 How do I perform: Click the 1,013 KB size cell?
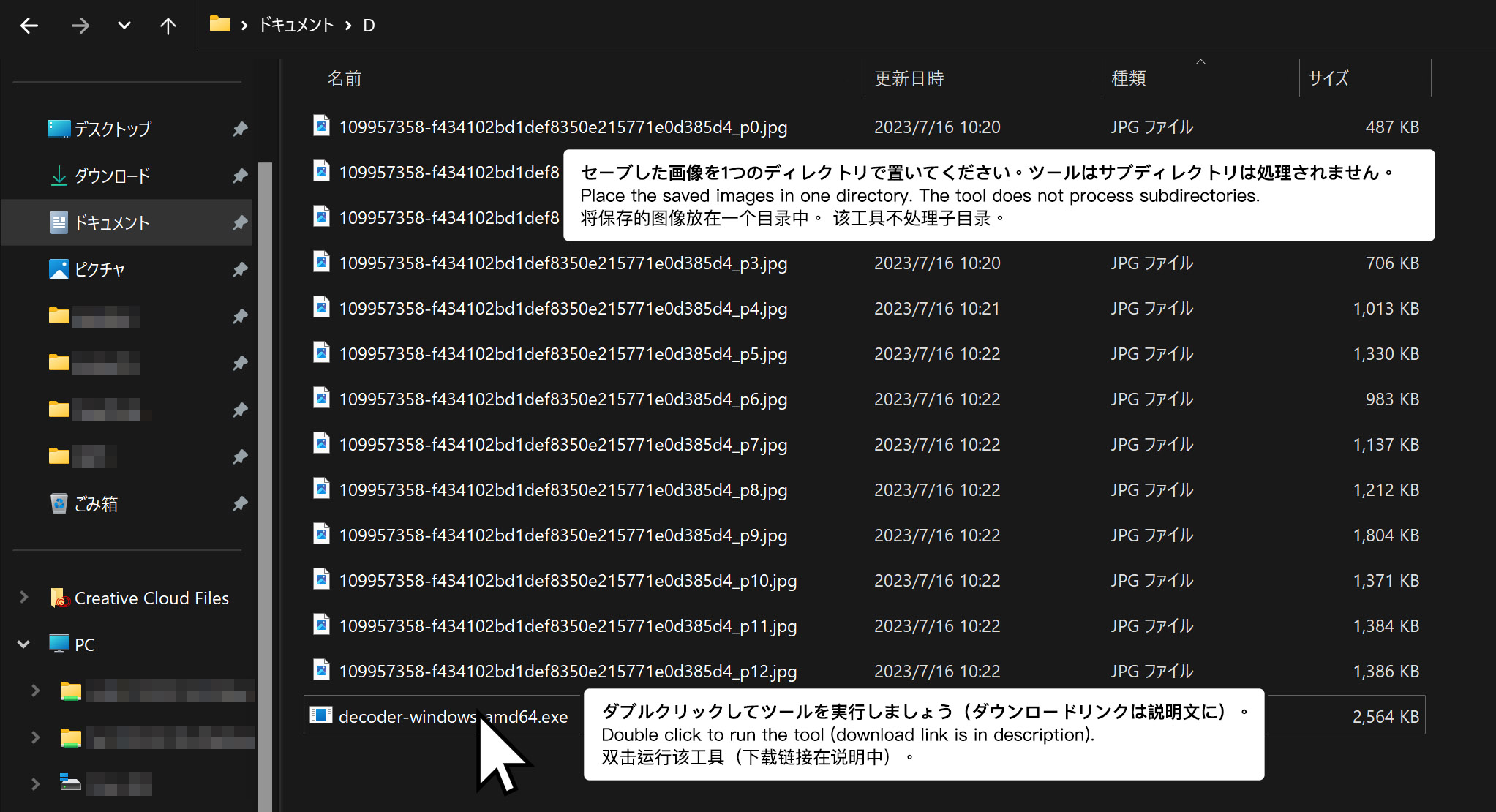[x=1386, y=308]
